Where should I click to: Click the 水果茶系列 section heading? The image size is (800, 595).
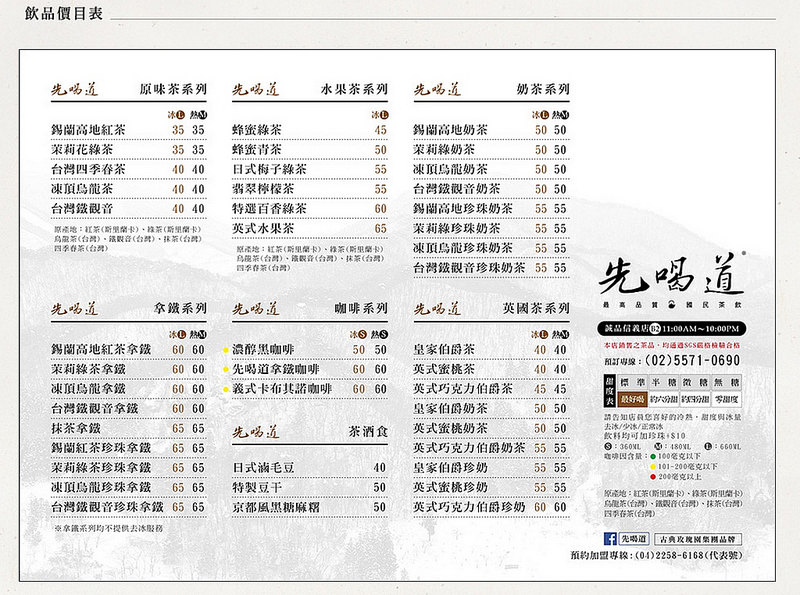click(x=354, y=90)
